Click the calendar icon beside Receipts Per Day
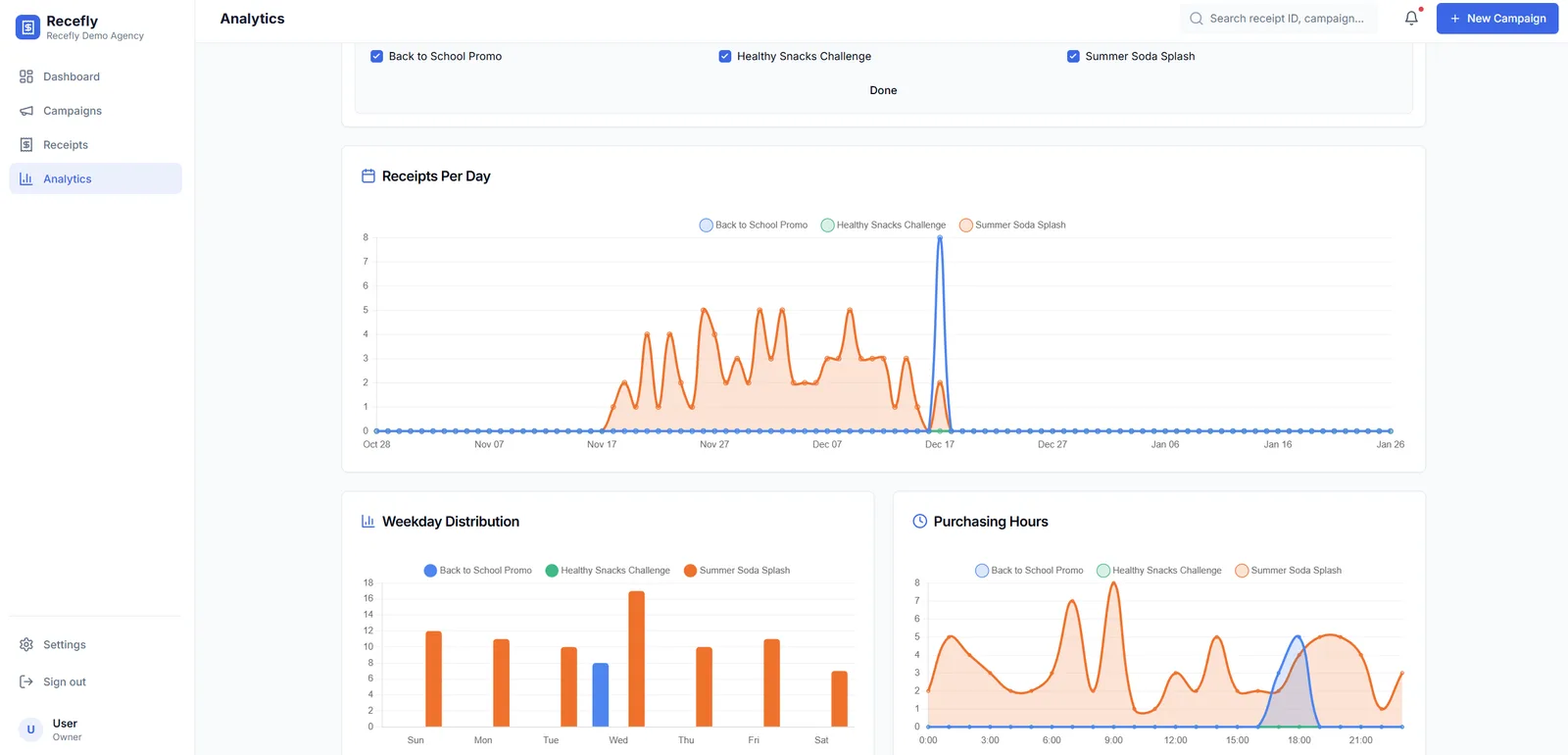This screenshot has width=1568, height=755. click(368, 176)
